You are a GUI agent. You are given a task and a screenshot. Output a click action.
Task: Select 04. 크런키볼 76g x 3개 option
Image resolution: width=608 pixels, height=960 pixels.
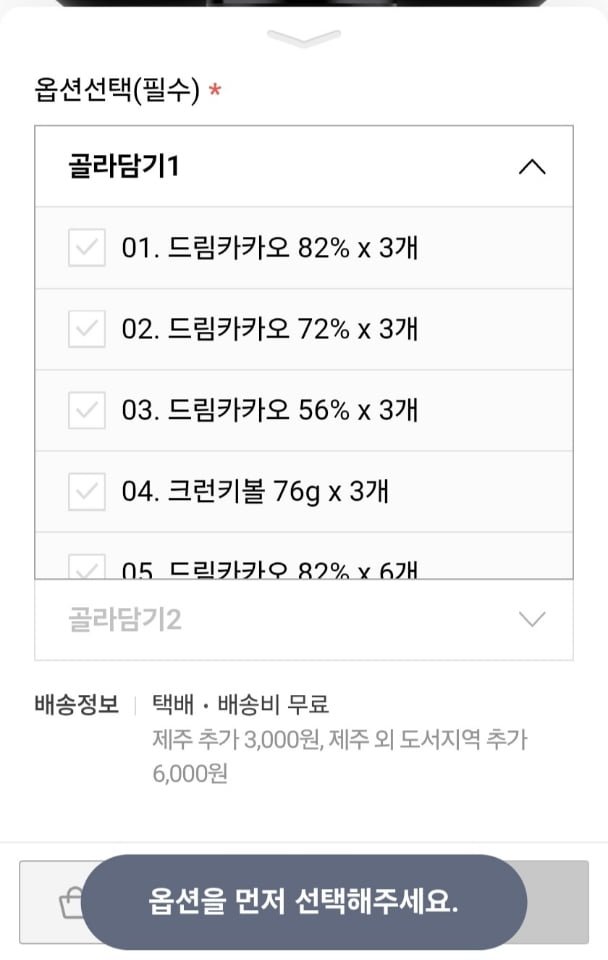pyautogui.click(x=255, y=491)
